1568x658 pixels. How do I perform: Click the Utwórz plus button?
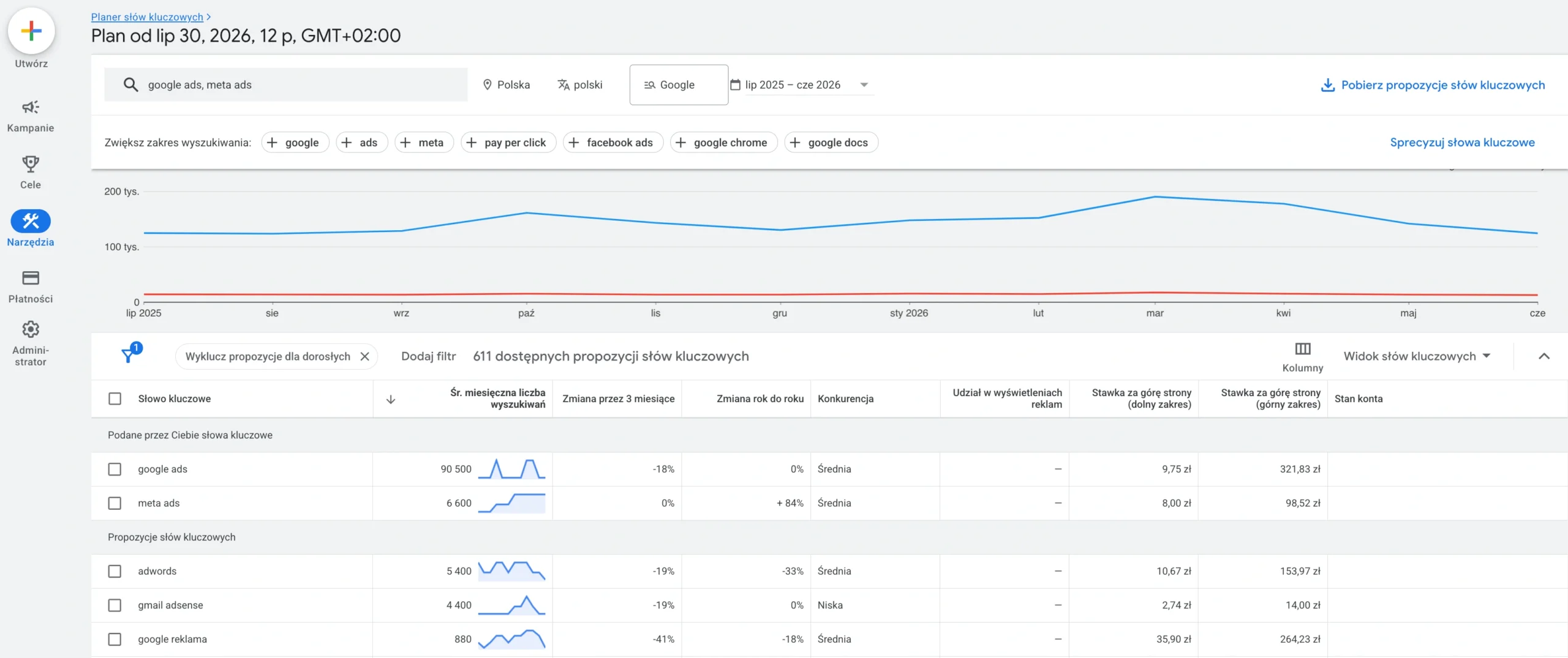pos(31,31)
